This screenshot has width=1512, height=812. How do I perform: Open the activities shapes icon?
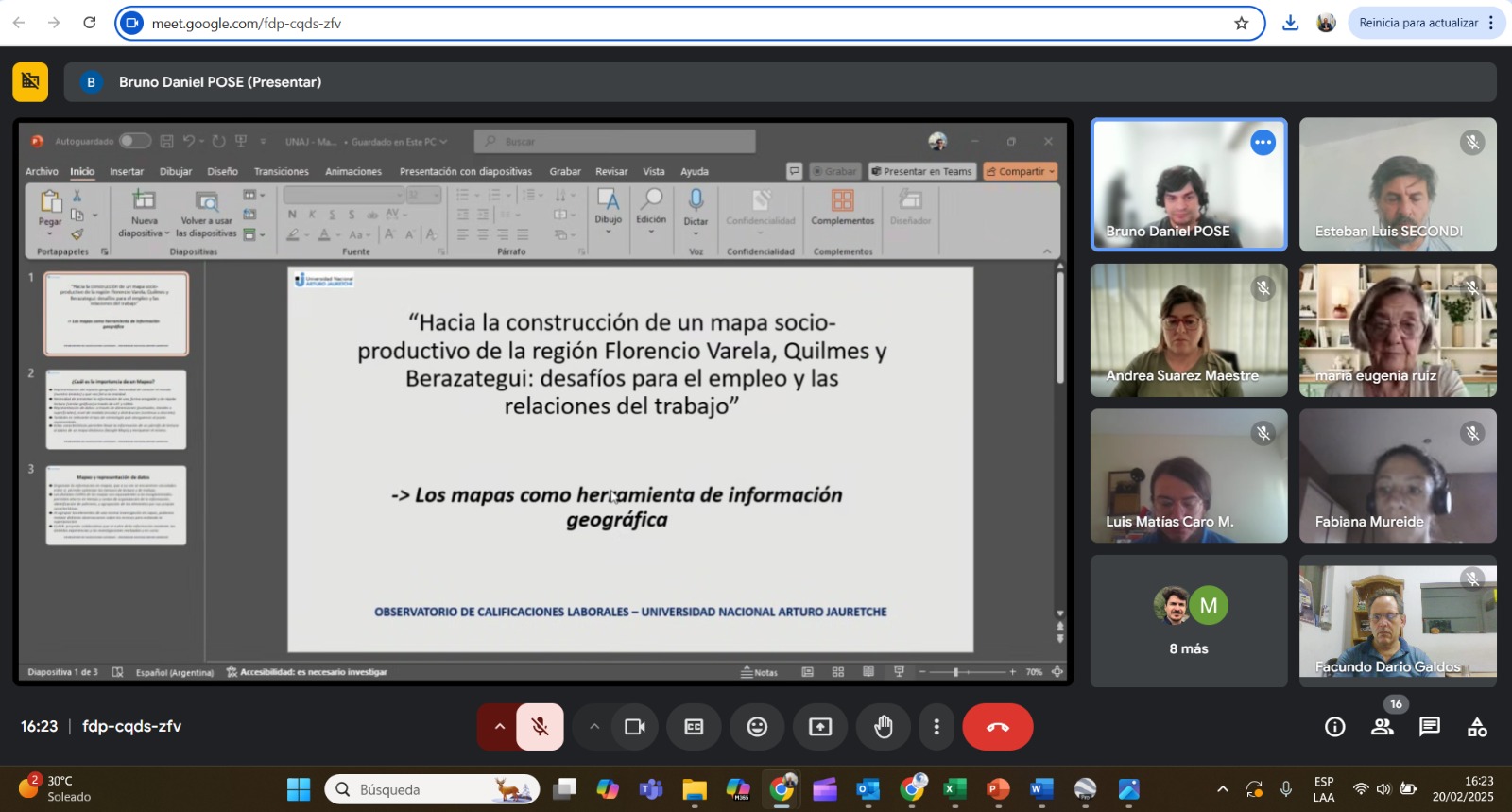[x=1476, y=727]
